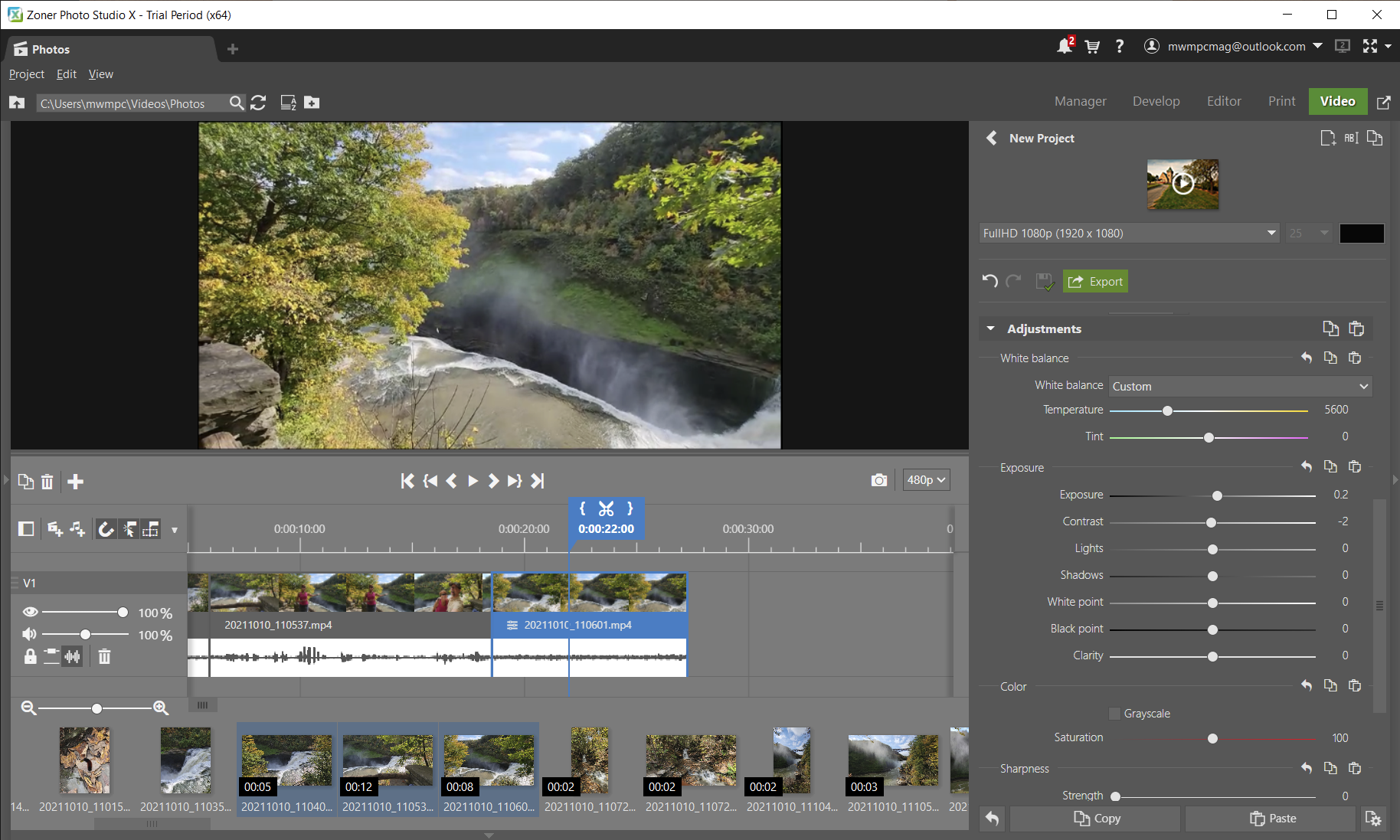Click the rename project icon in New Project header
Viewport: 1400px width, 840px height.
click(x=1350, y=138)
